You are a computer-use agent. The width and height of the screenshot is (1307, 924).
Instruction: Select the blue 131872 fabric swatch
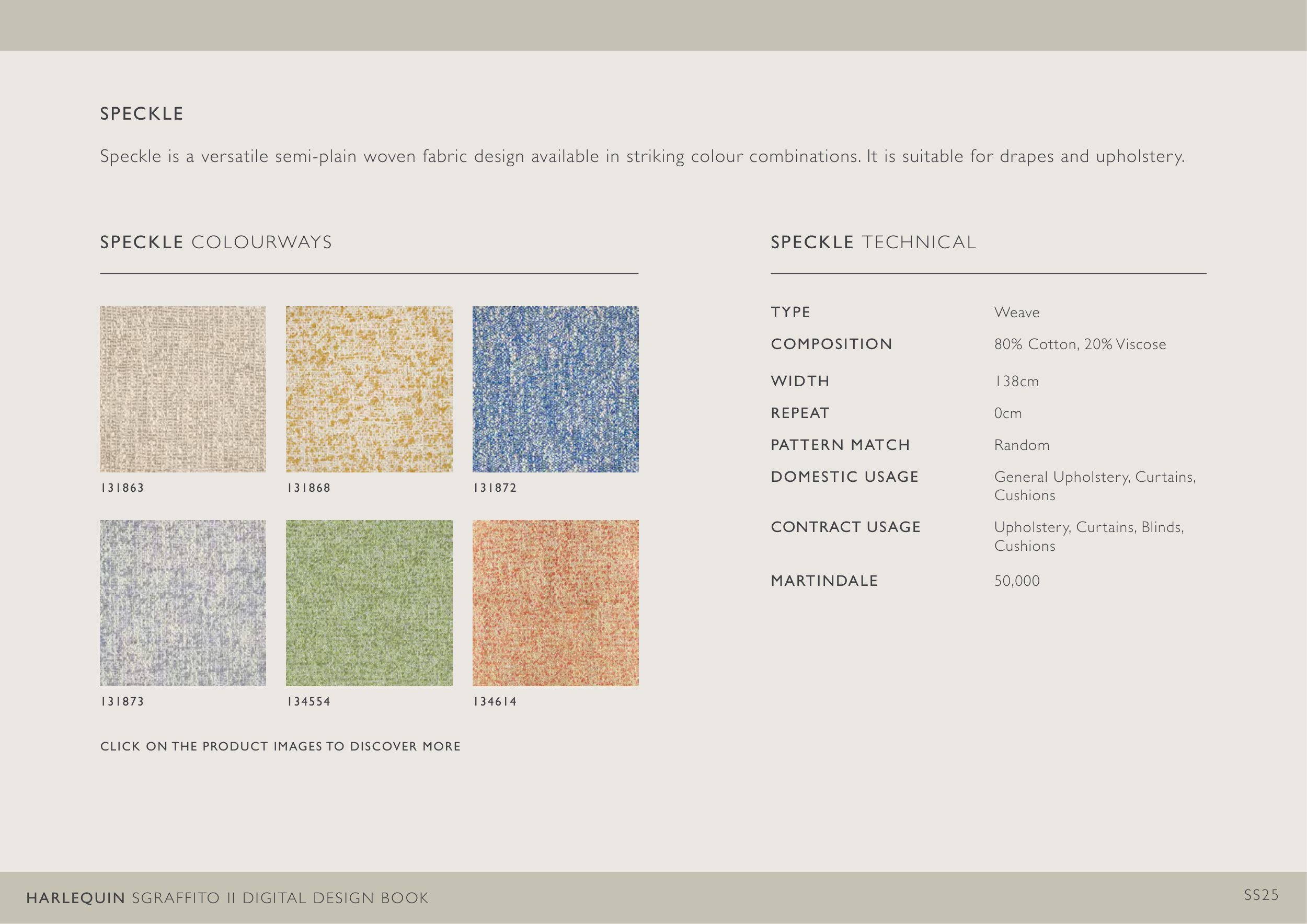pos(555,389)
